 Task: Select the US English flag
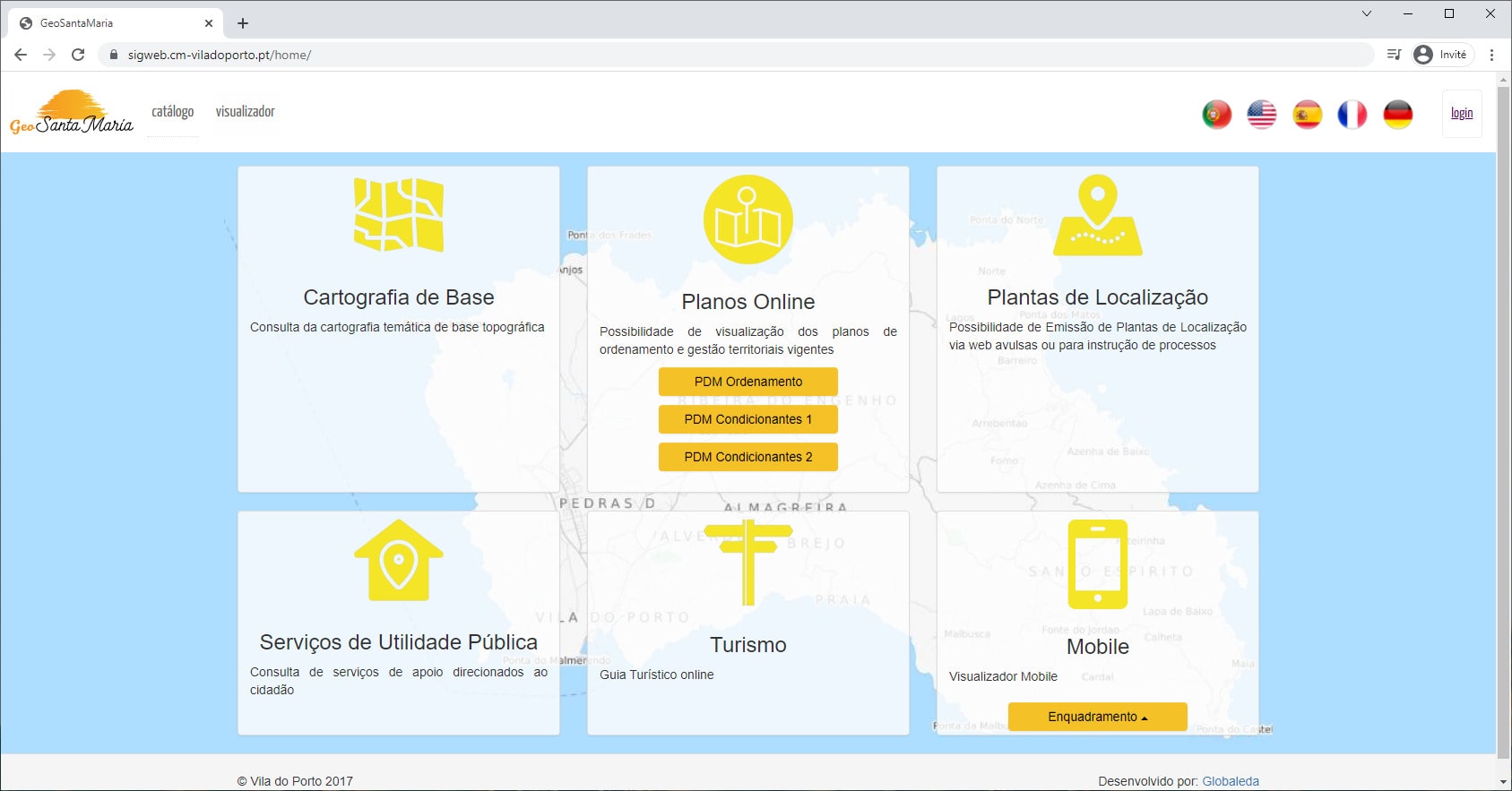coord(1262,114)
